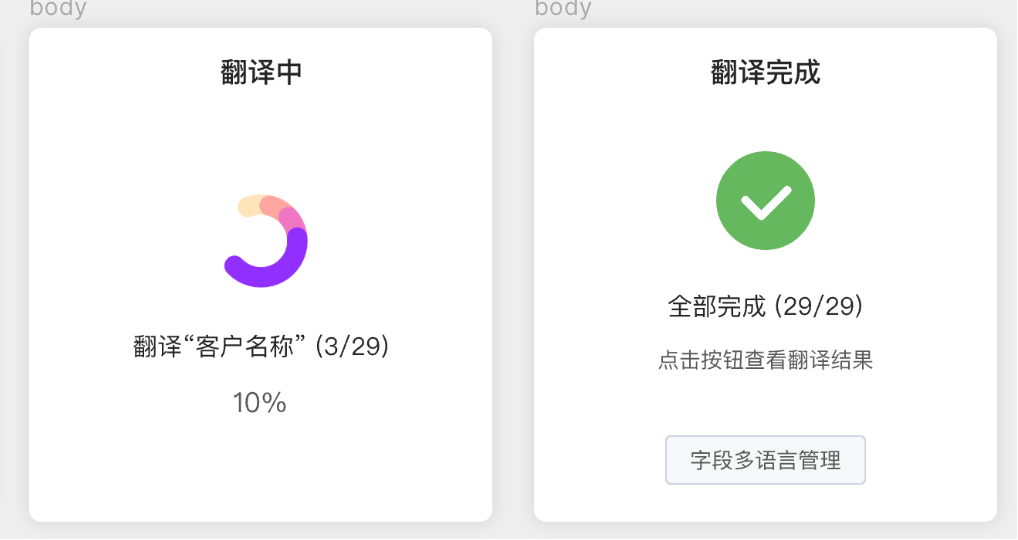This screenshot has width=1018, height=540.
Task: Click the 全部完成 status text
Action: 716,306
